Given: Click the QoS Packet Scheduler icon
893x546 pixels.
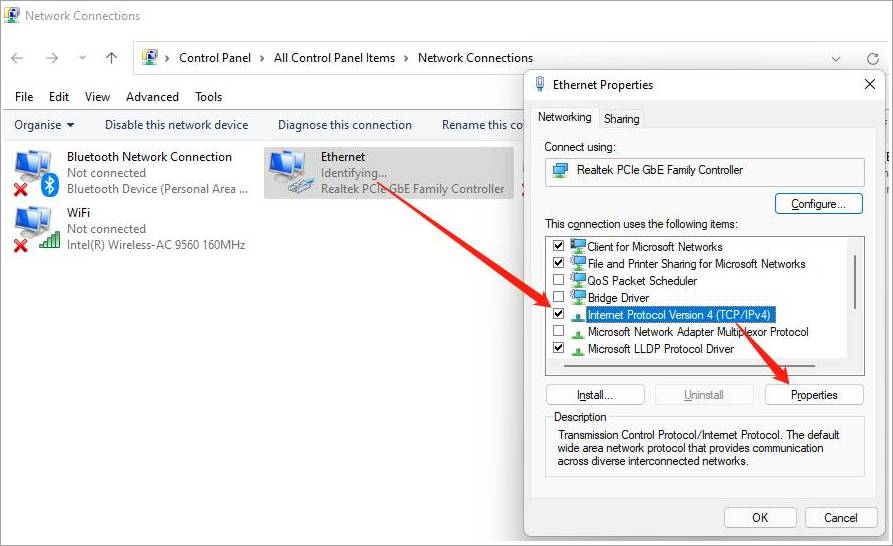Looking at the screenshot, I should point(577,280).
